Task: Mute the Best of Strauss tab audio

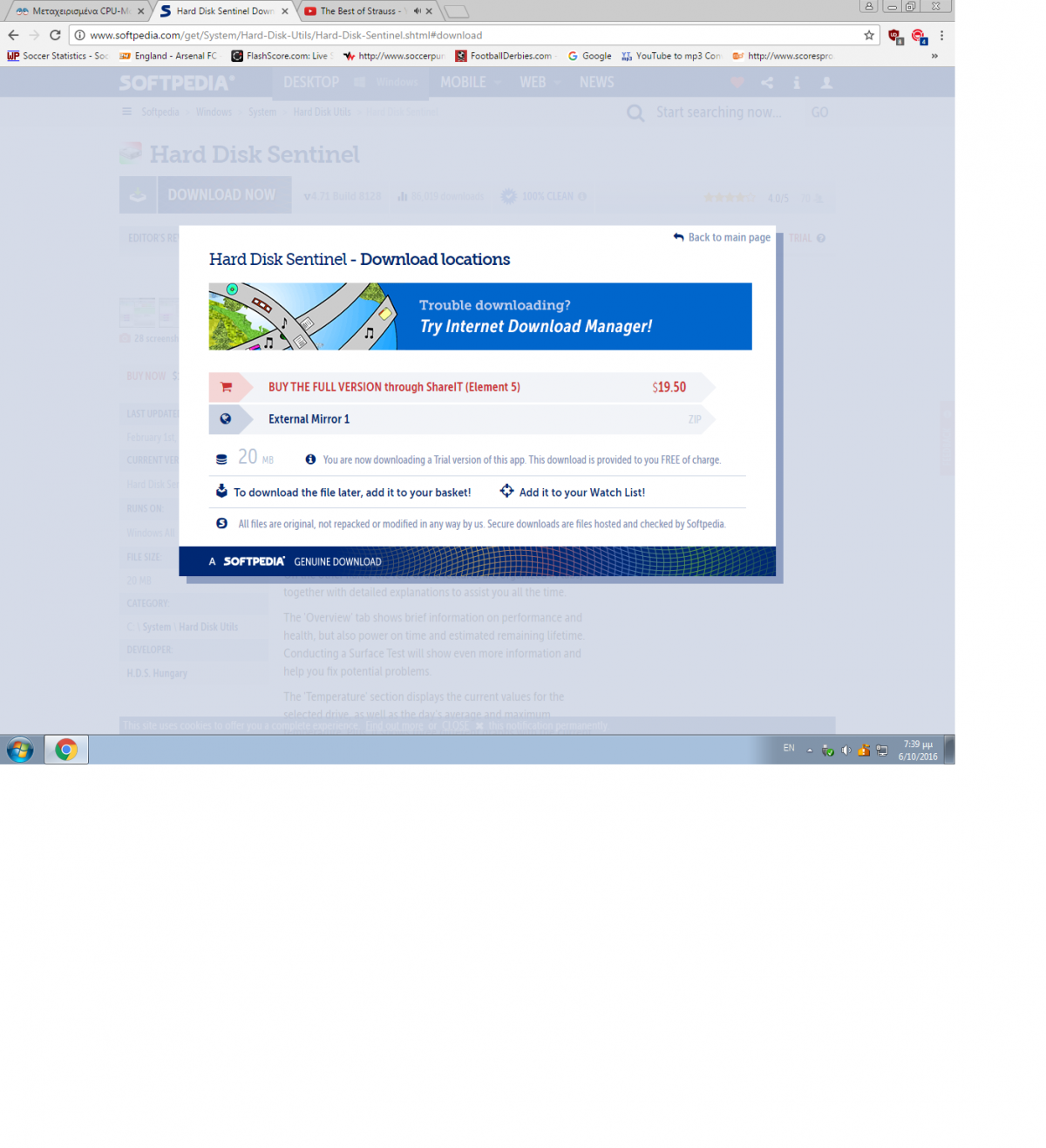Action: [x=417, y=11]
